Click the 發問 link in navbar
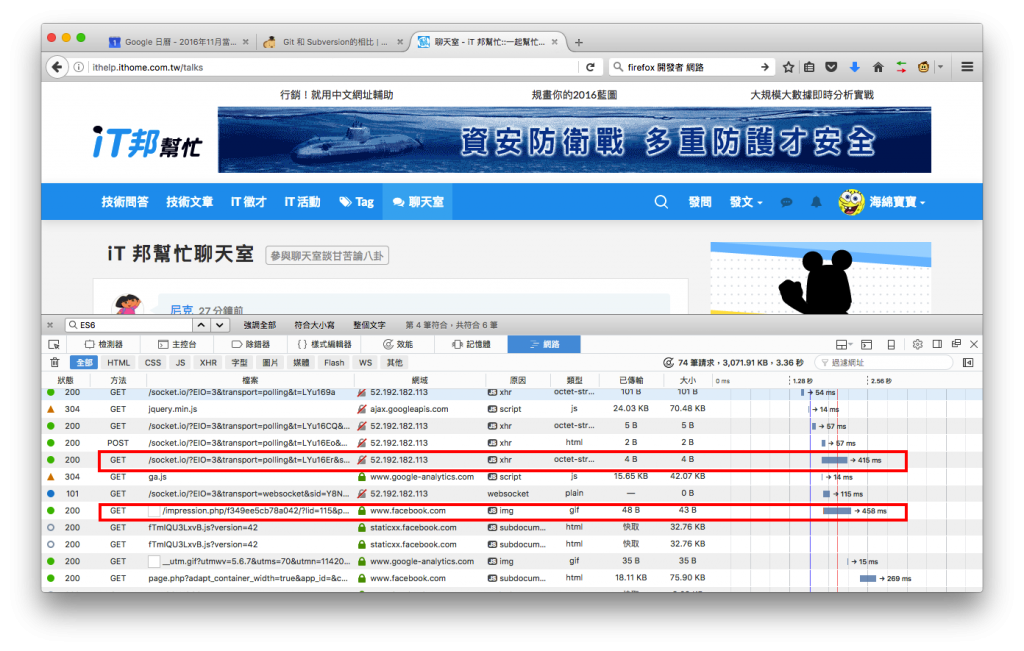The width and height of the screenshot is (1024, 651). point(700,202)
